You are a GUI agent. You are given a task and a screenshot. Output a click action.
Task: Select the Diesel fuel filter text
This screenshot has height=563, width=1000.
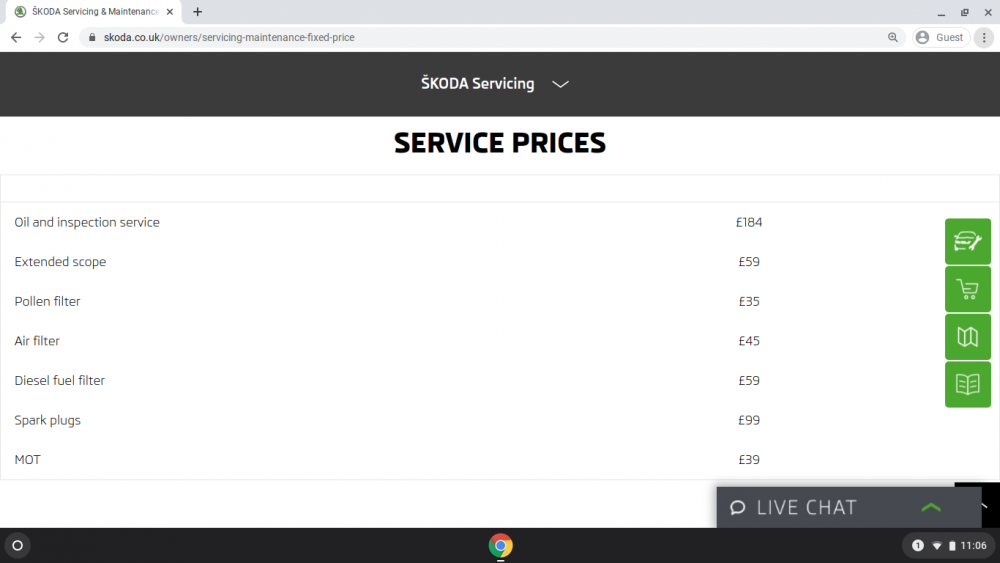point(60,381)
